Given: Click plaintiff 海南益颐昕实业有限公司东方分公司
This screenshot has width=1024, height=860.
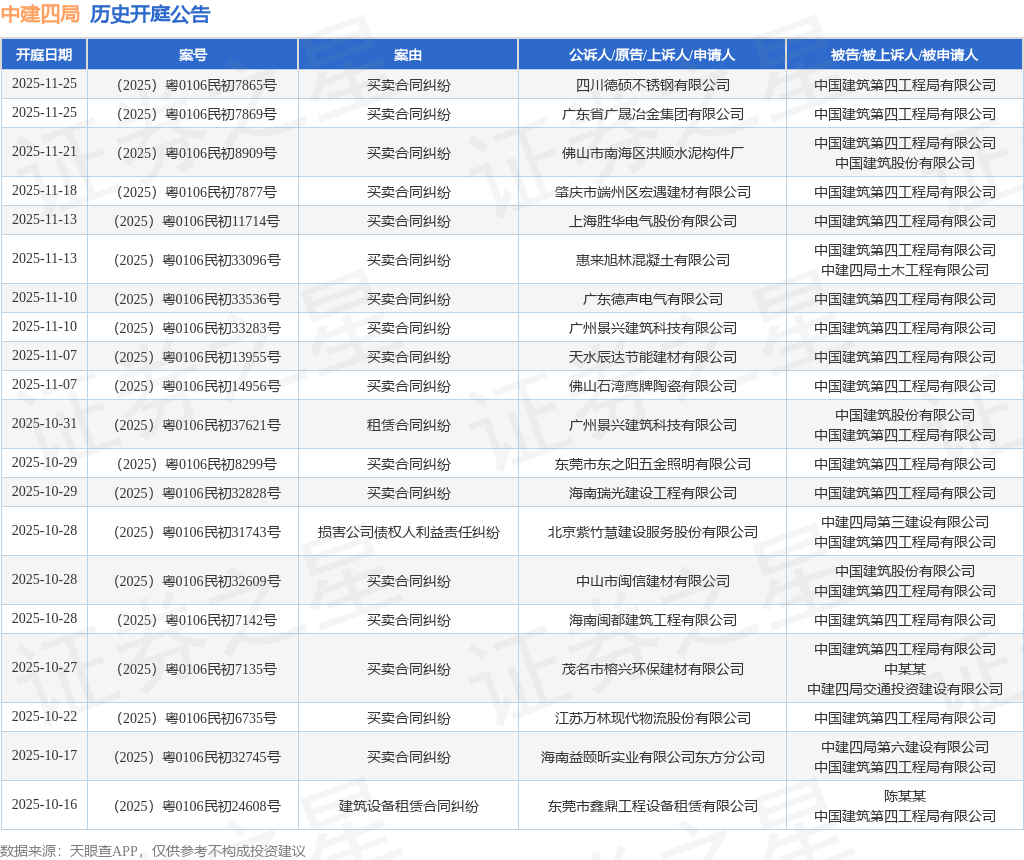Looking at the screenshot, I should click(652, 757).
